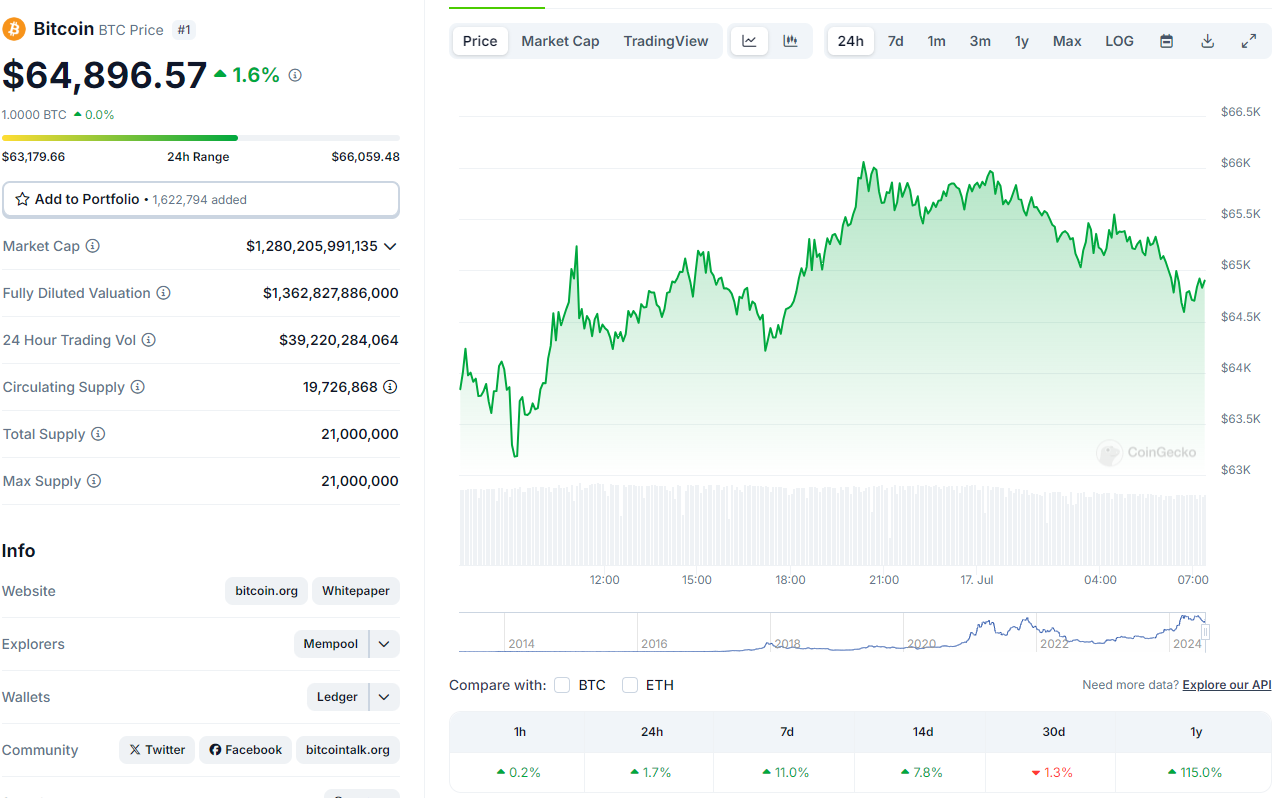Click the $1,362,827,886,000 valuation value
1280x798 pixels.
[331, 293]
